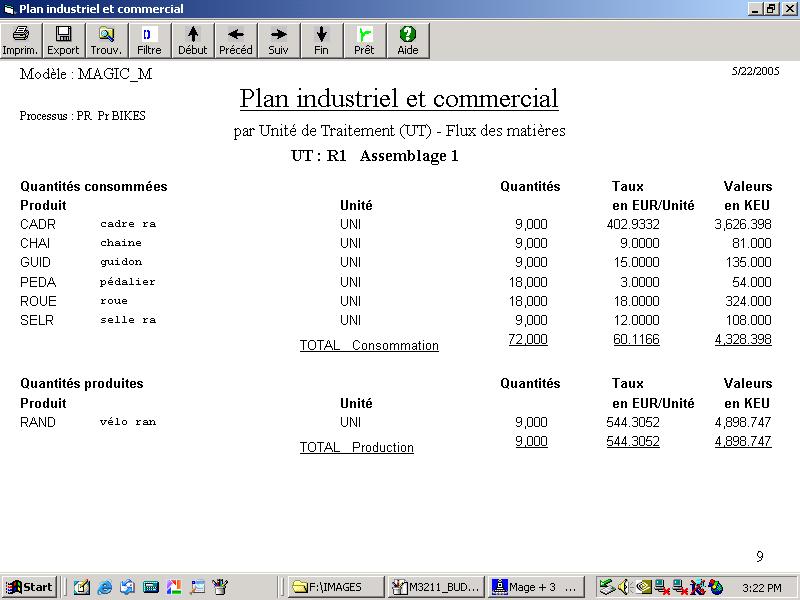
Task: Go to previous page with Précéd
Action: pyautogui.click(x=235, y=40)
